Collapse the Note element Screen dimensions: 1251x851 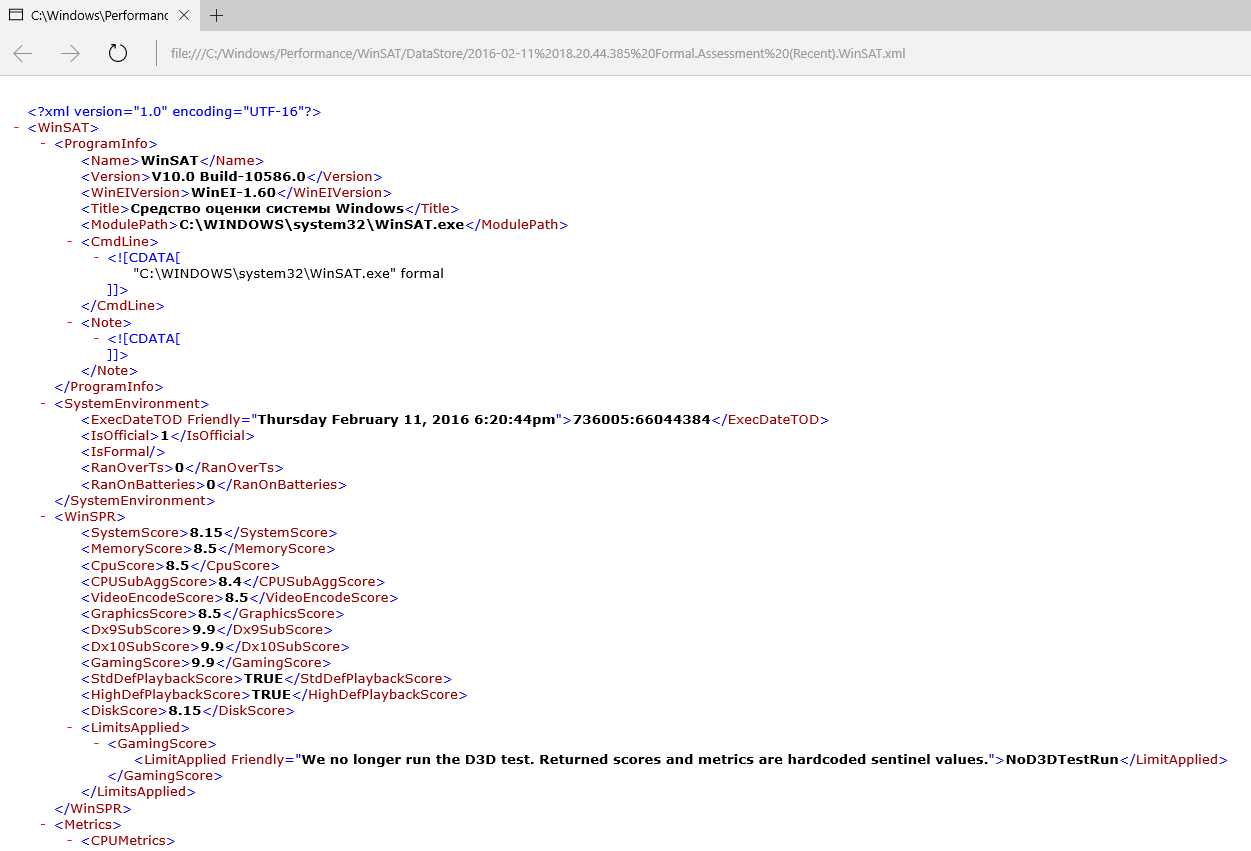click(x=71, y=322)
